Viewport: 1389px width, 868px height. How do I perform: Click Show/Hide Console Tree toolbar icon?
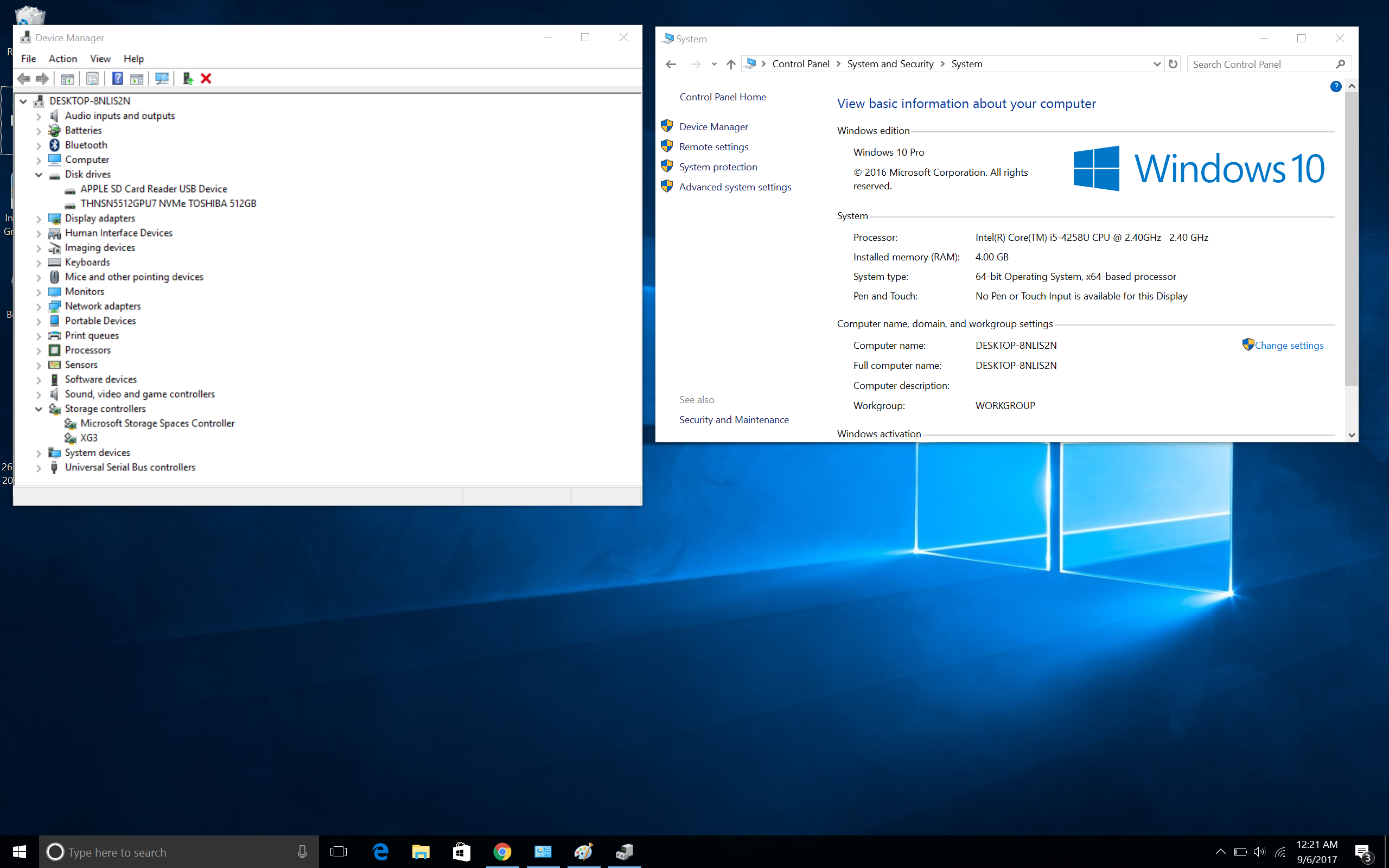(x=67, y=79)
